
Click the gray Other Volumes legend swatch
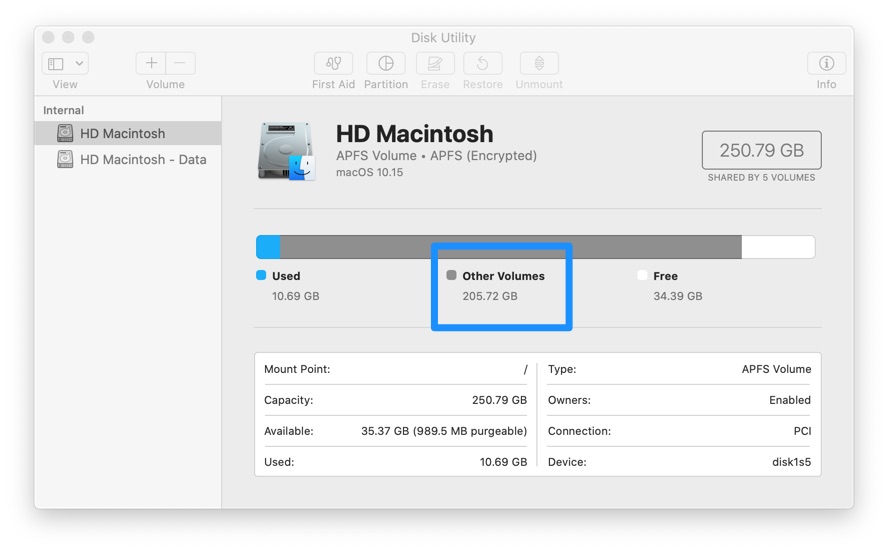tap(451, 275)
